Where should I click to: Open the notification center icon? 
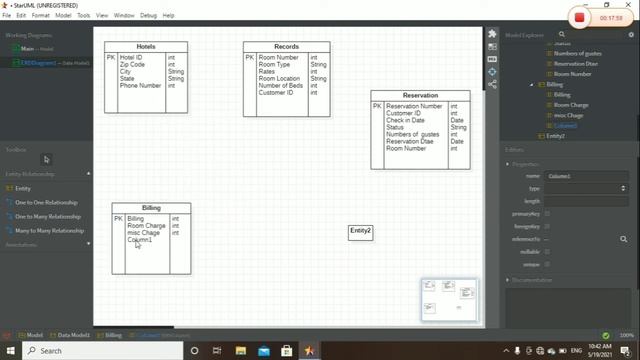624,351
